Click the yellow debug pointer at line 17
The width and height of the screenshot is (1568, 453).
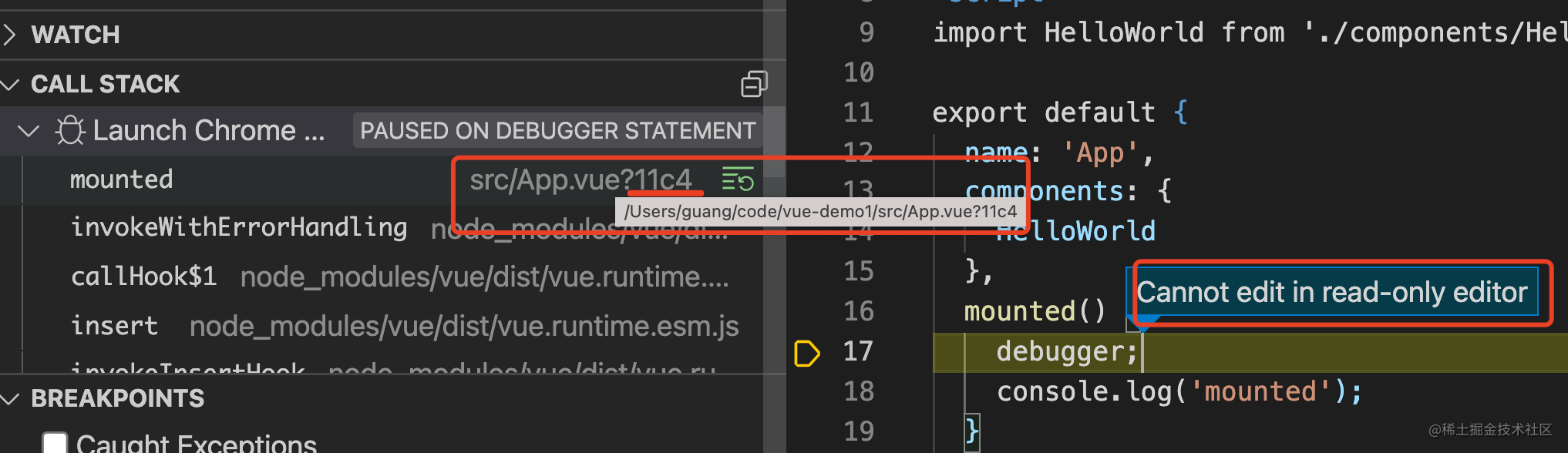[x=806, y=353]
